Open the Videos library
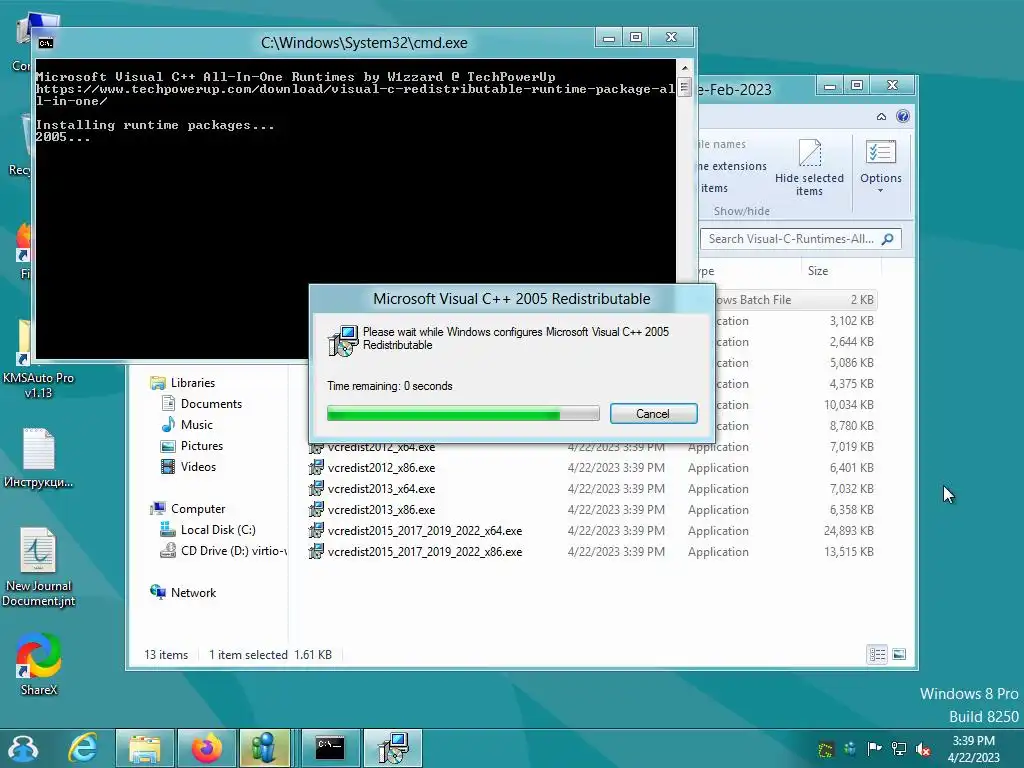 click(198, 466)
